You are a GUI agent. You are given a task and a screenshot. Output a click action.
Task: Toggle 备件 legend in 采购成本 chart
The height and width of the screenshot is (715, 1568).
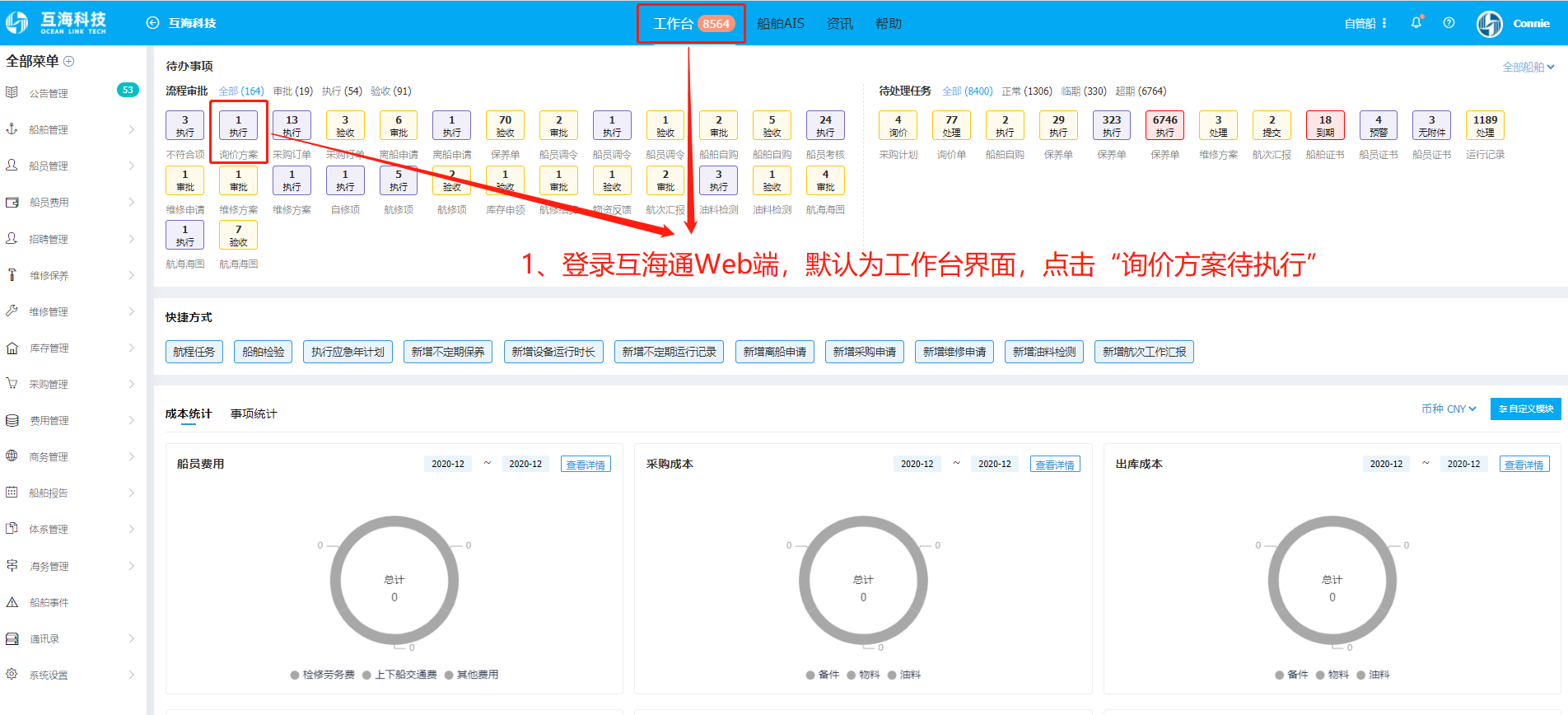(x=823, y=675)
